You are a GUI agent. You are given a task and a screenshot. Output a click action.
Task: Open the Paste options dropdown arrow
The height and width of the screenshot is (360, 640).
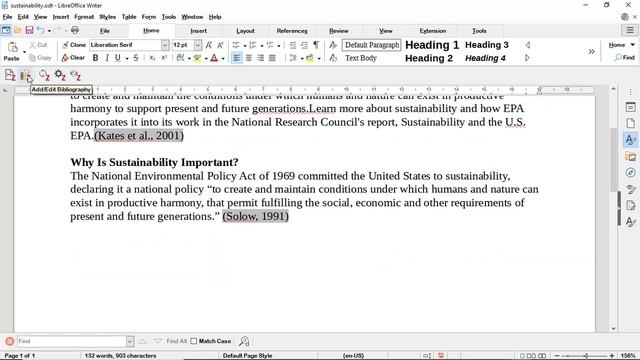(24, 52)
